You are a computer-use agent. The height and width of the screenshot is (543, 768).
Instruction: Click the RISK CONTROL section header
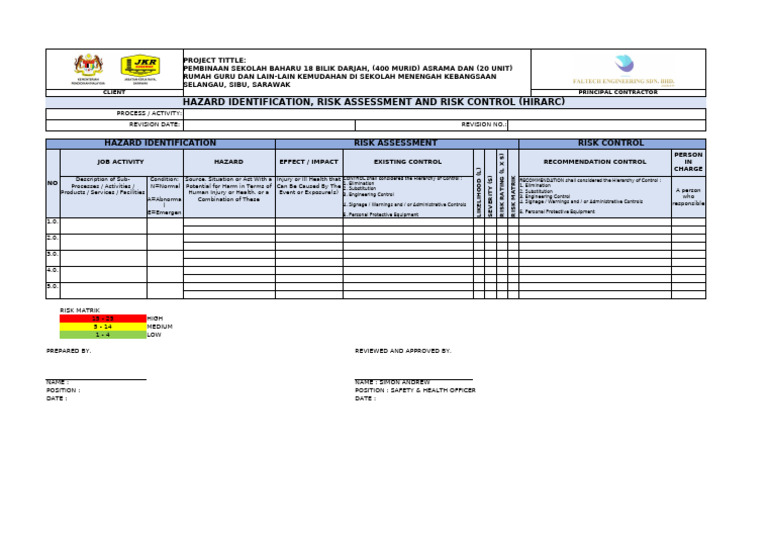tap(611, 143)
